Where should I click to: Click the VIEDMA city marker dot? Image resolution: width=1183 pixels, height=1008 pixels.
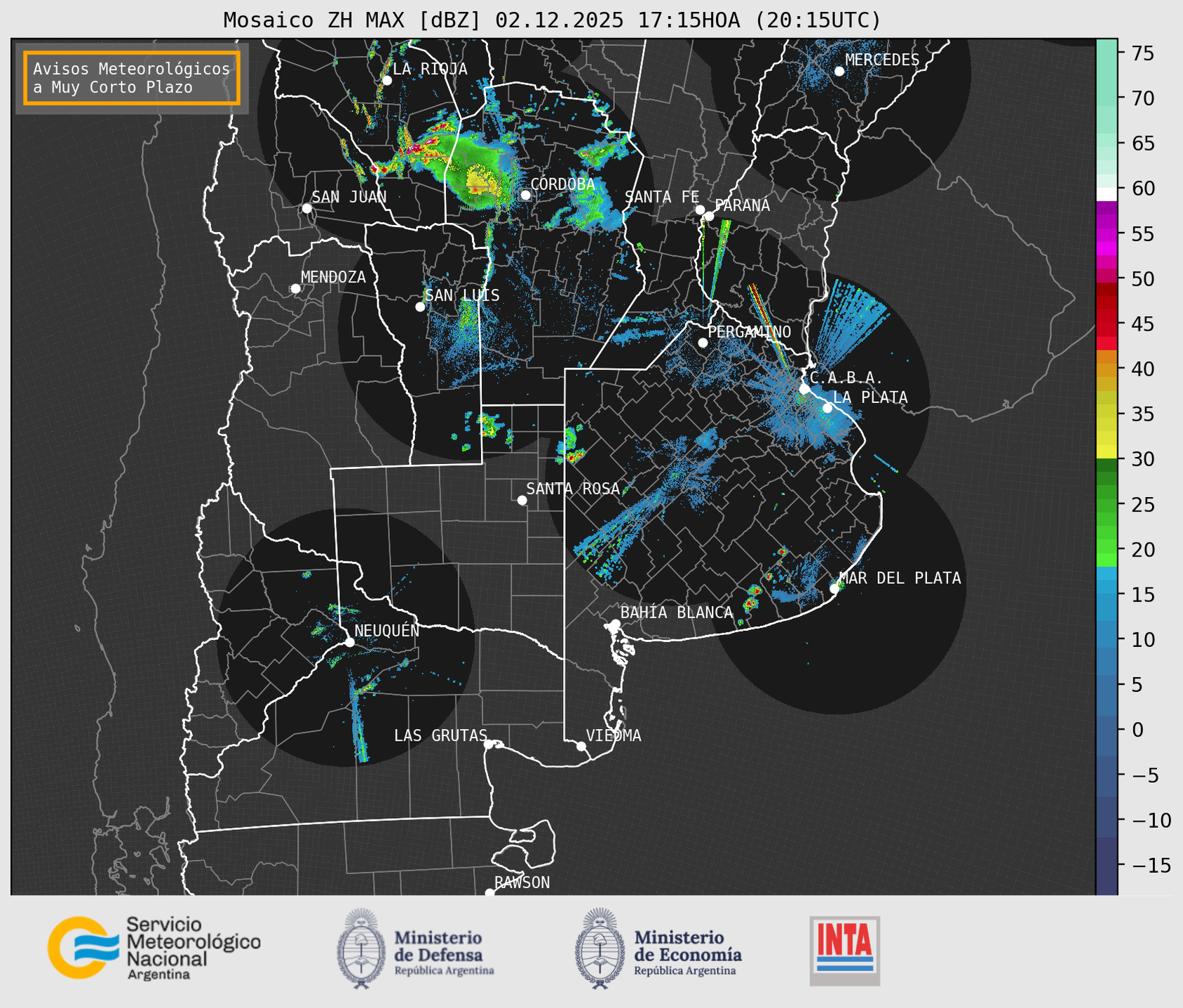(x=581, y=746)
